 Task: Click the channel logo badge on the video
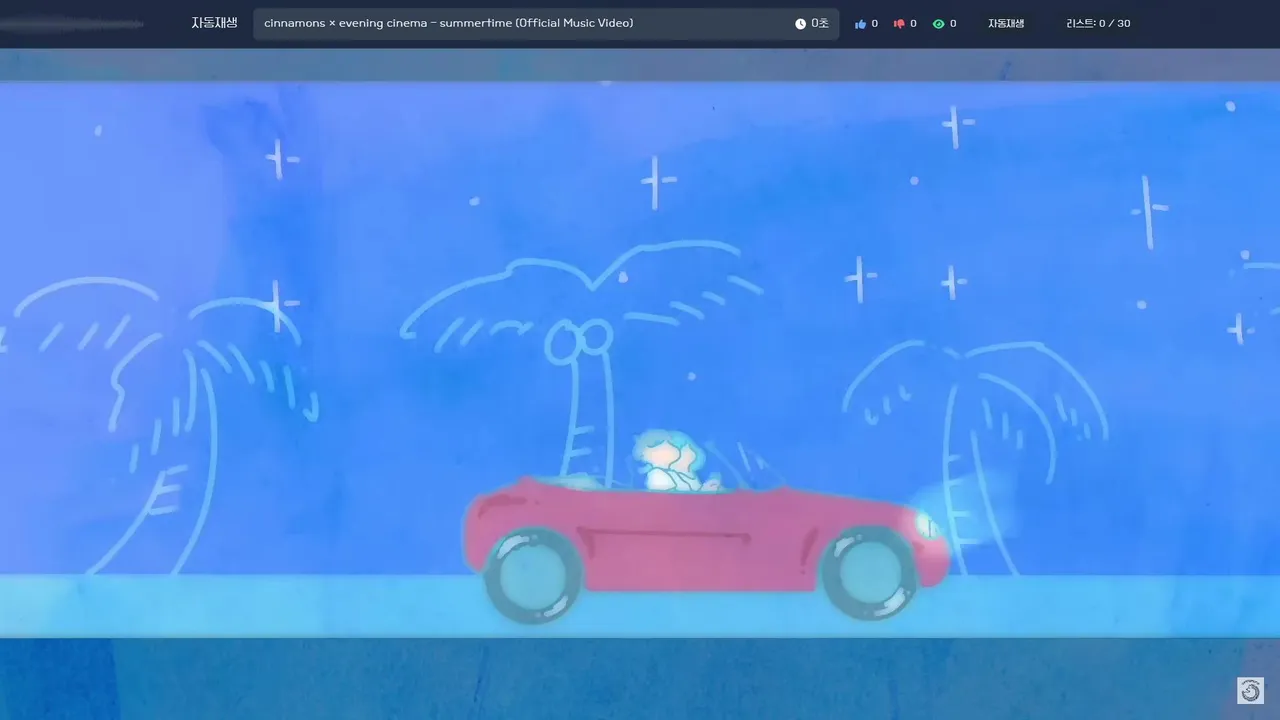pyautogui.click(x=1250, y=690)
